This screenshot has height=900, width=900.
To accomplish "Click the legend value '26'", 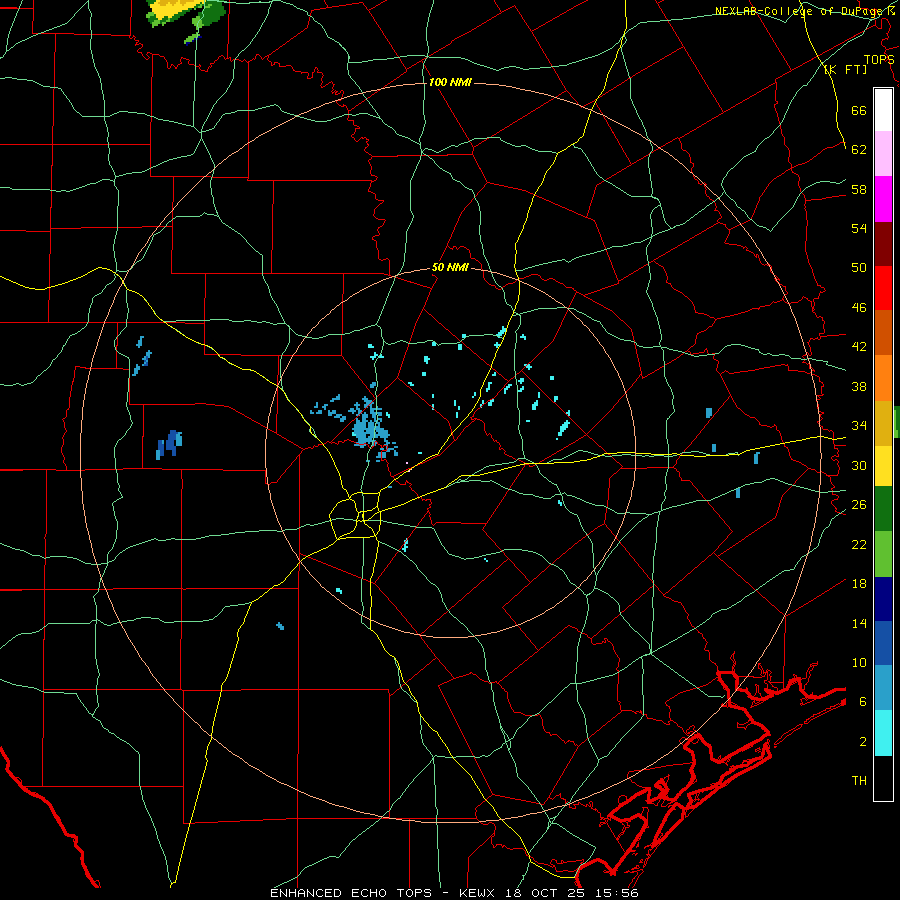I will tap(859, 505).
